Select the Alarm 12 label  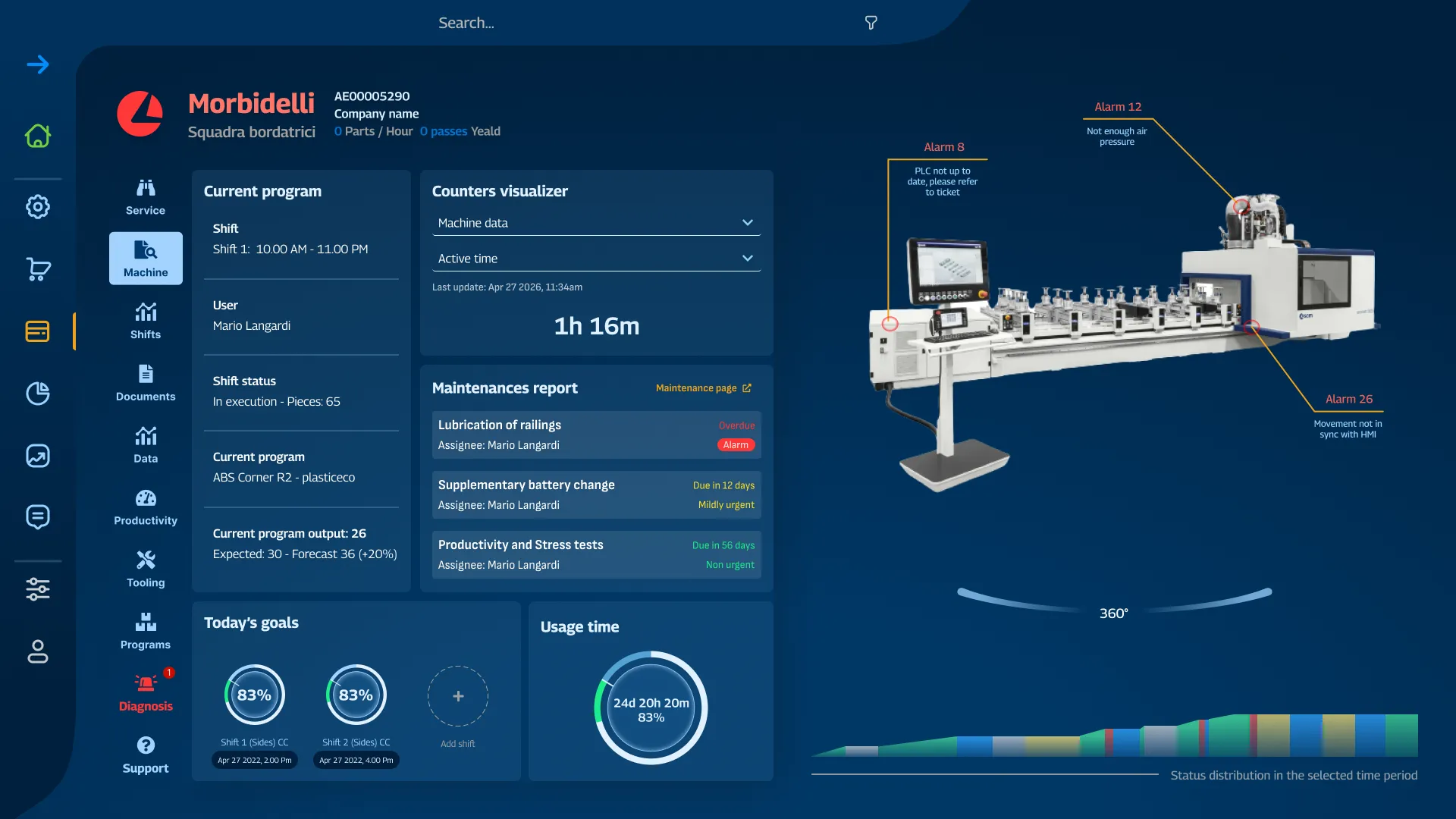click(x=1118, y=107)
